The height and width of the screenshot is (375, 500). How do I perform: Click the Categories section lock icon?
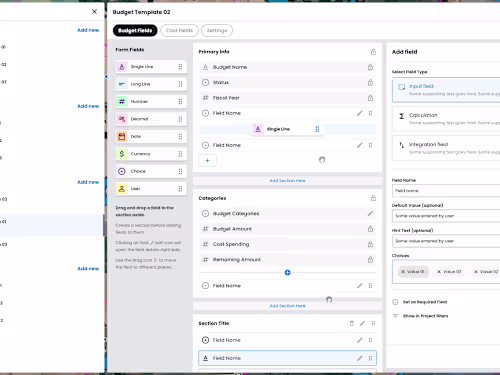coord(373,198)
